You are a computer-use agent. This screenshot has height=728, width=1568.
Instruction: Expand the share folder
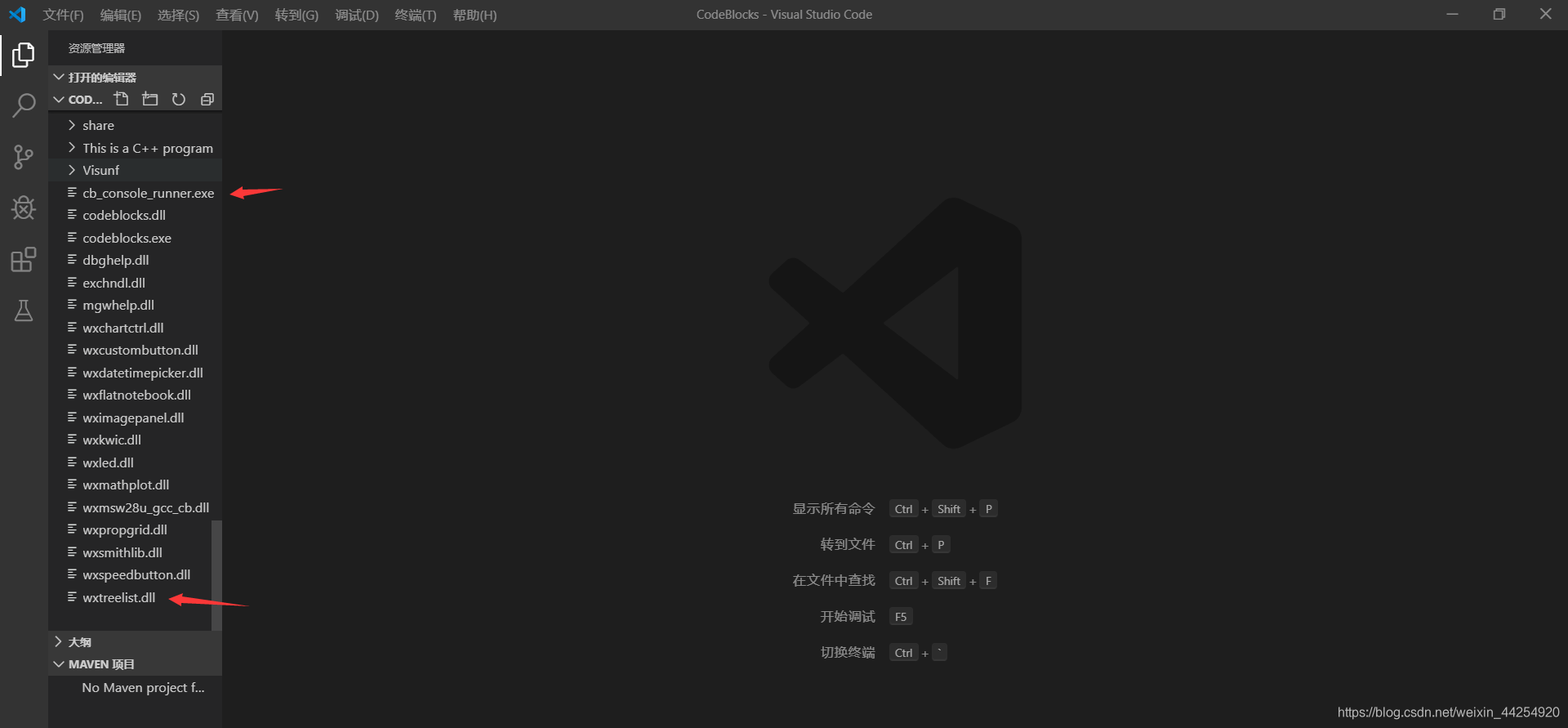pyautogui.click(x=135, y=125)
